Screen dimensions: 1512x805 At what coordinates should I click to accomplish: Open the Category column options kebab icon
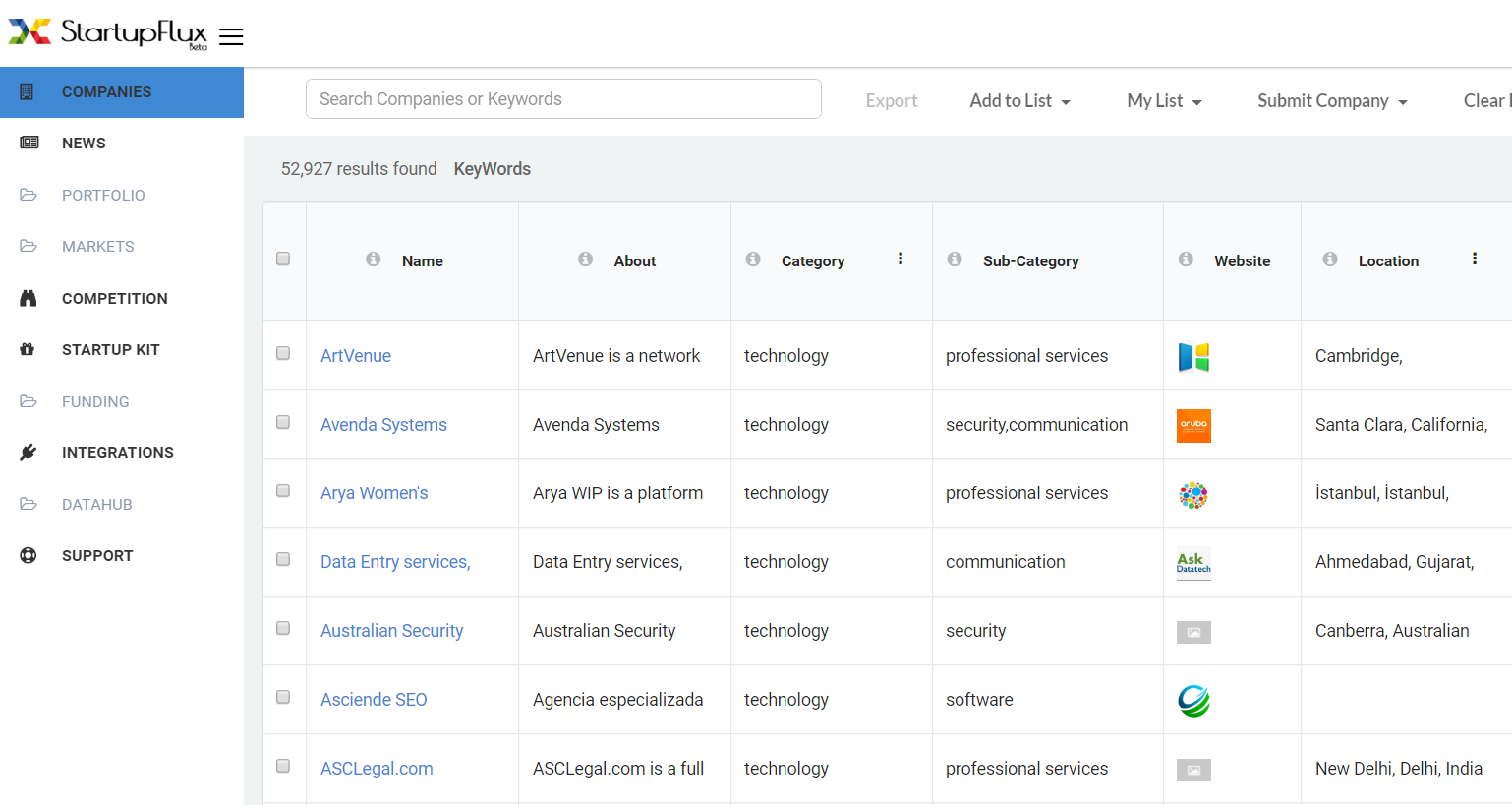(x=901, y=259)
